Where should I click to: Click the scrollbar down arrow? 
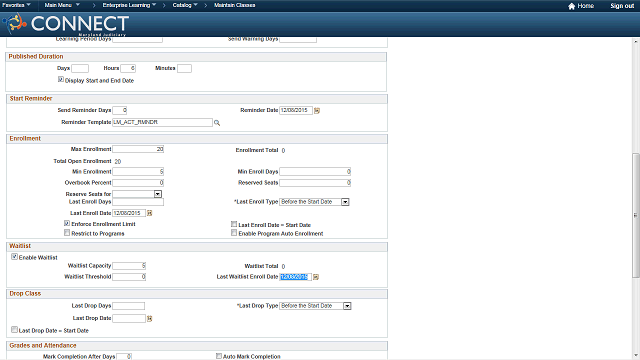tap(636, 356)
